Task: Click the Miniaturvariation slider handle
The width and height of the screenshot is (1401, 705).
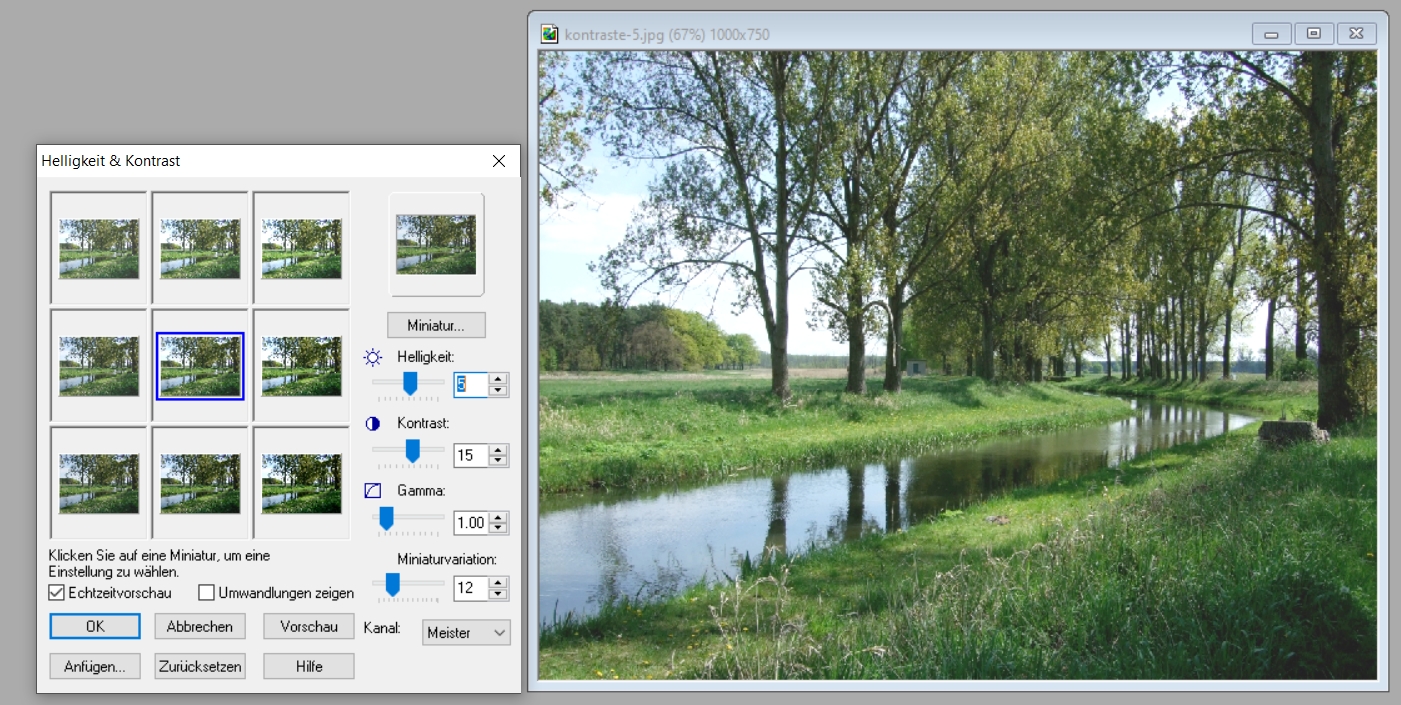Action: click(x=393, y=584)
